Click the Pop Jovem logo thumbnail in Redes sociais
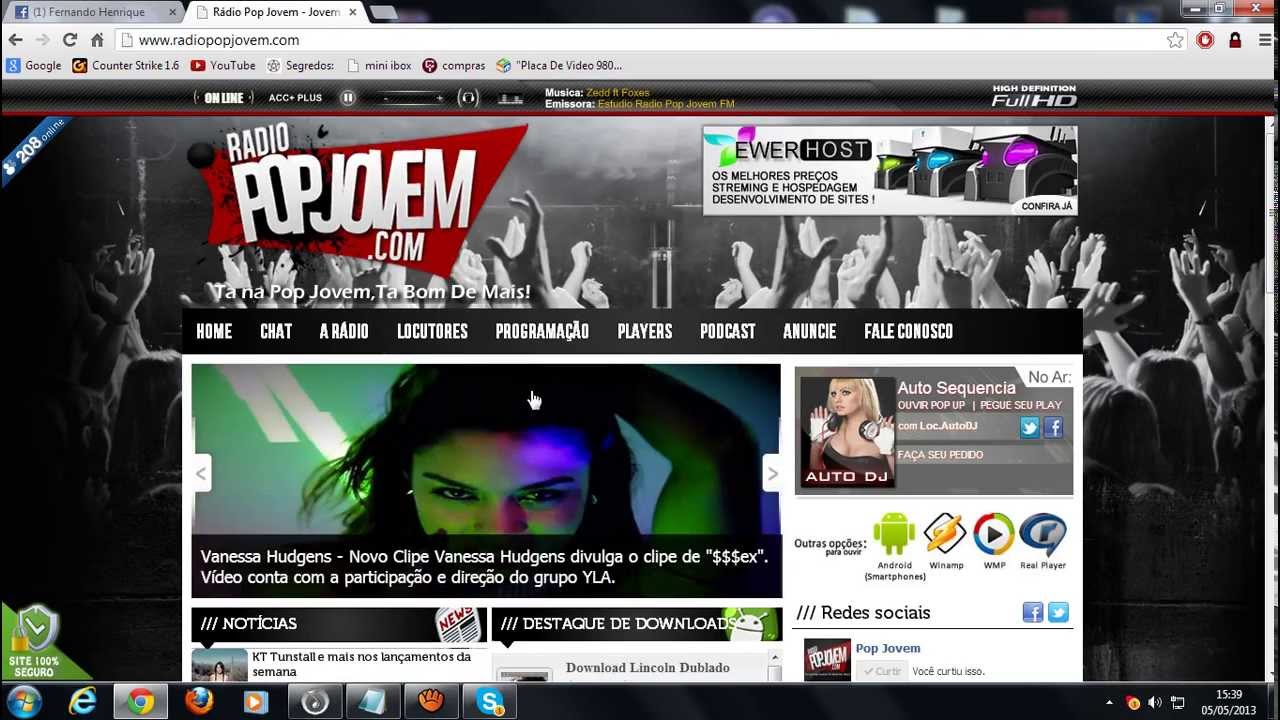Image resolution: width=1280 pixels, height=720 pixels. (x=827, y=660)
